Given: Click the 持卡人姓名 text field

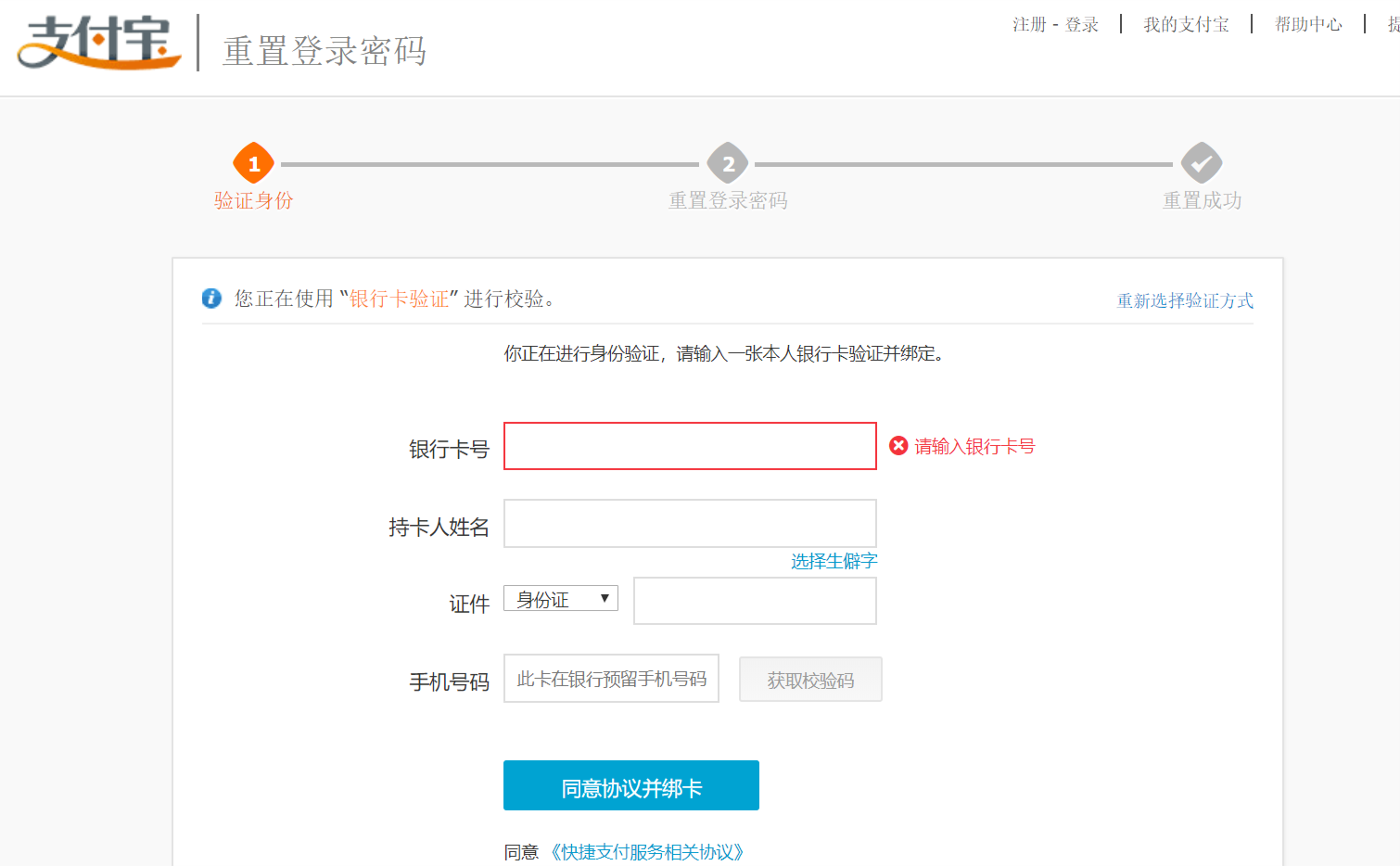Looking at the screenshot, I should coord(690,524).
